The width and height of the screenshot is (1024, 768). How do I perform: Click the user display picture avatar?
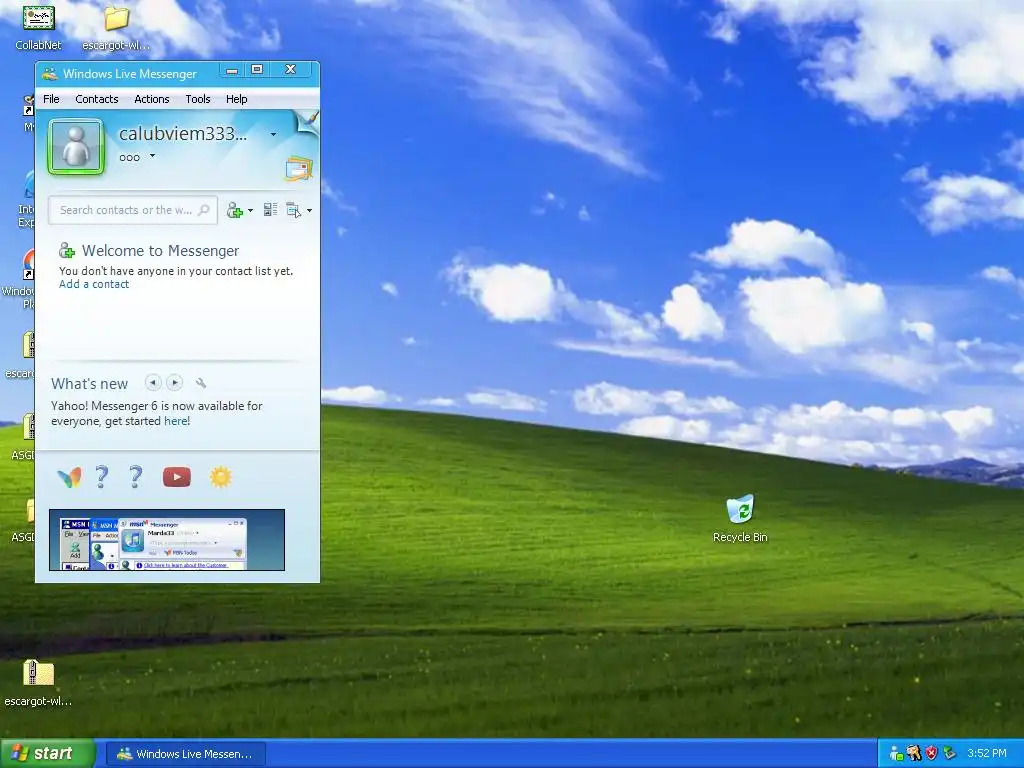coord(76,147)
